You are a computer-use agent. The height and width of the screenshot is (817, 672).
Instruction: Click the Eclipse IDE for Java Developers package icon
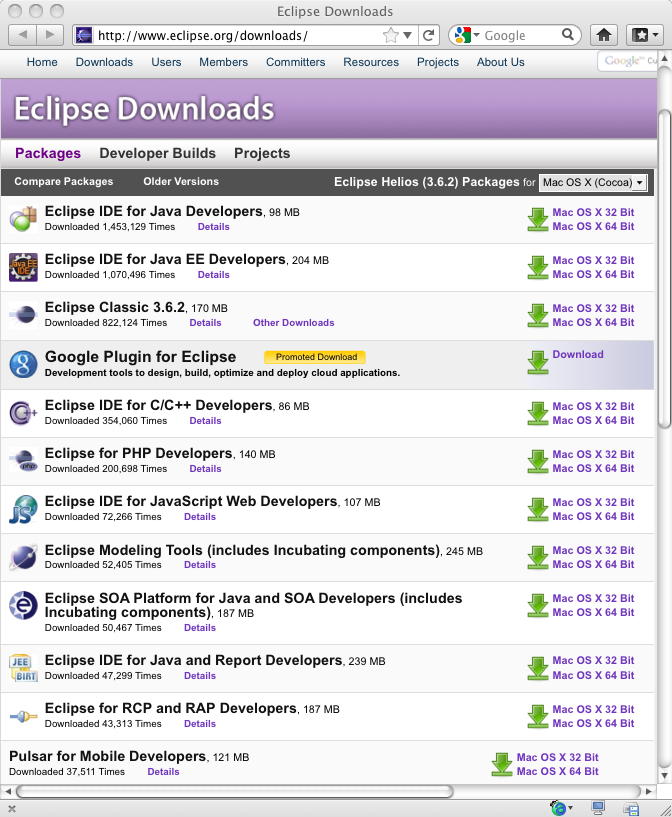[x=23, y=219]
